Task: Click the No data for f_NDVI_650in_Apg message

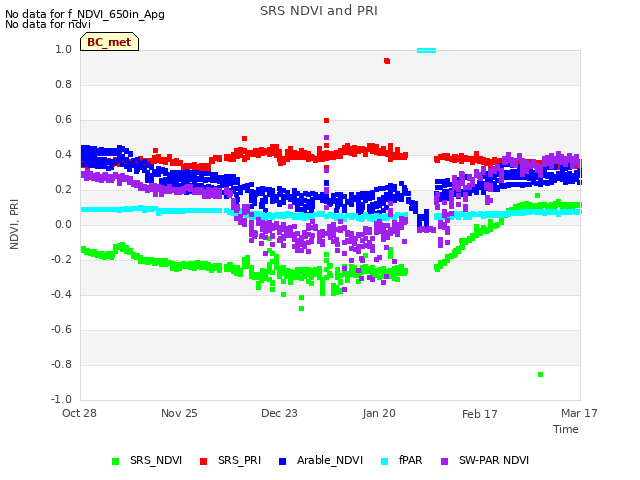Action: pos(85,14)
